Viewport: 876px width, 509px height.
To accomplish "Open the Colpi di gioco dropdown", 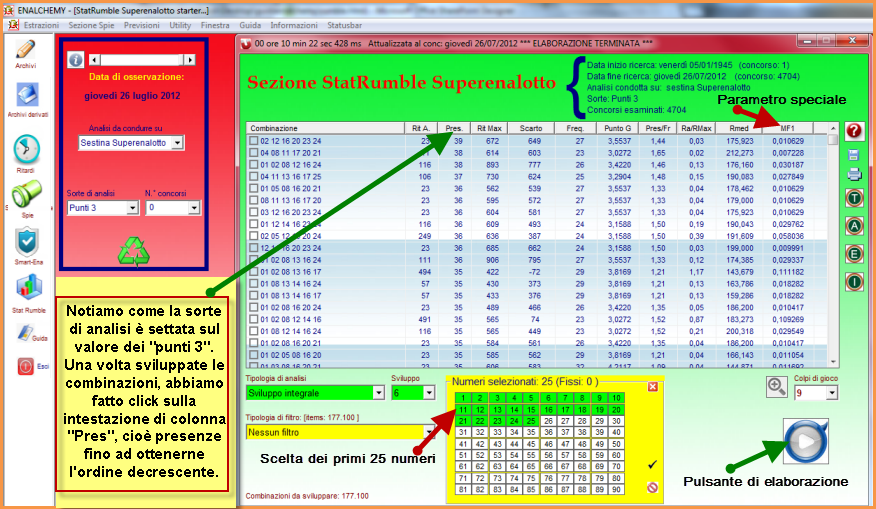I will [832, 393].
